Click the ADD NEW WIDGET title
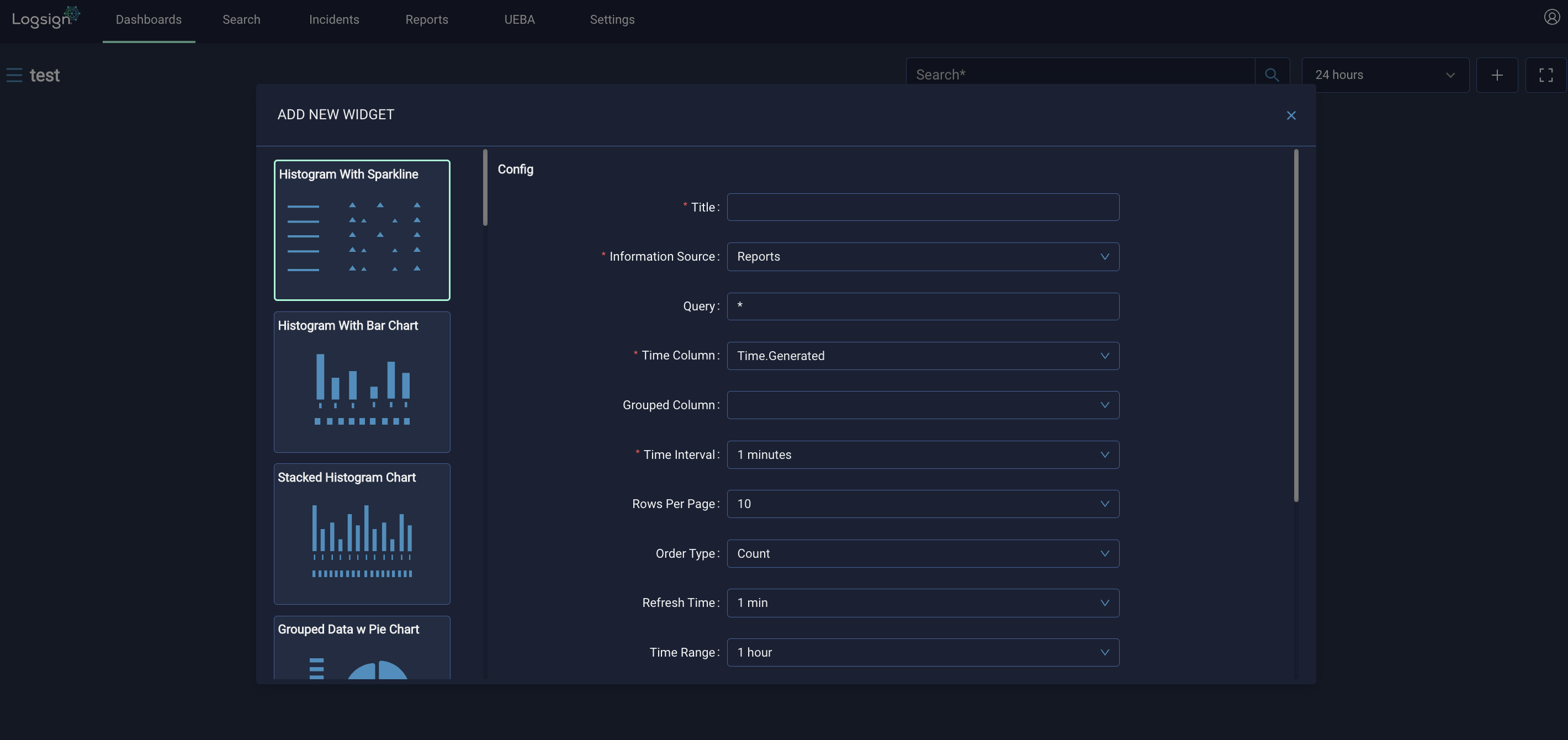 coord(335,115)
